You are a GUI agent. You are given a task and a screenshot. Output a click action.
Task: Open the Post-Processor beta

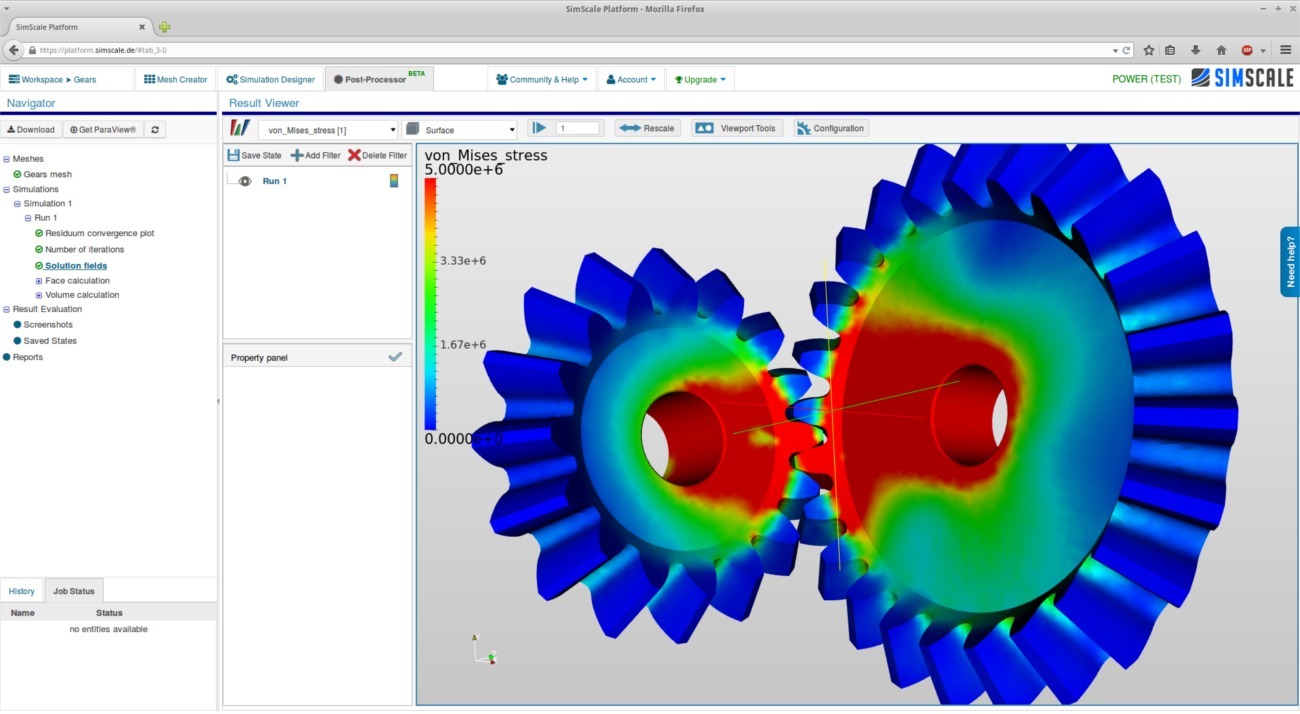point(373,78)
